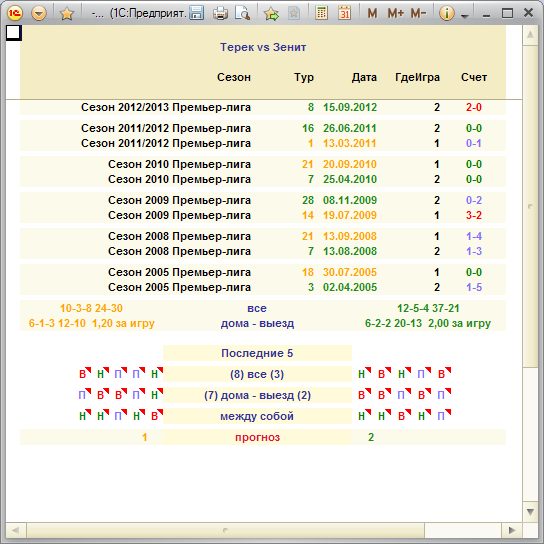Screen dimensions: 544x544
Task: Click the date 15.09.2012
Action: click(350, 107)
